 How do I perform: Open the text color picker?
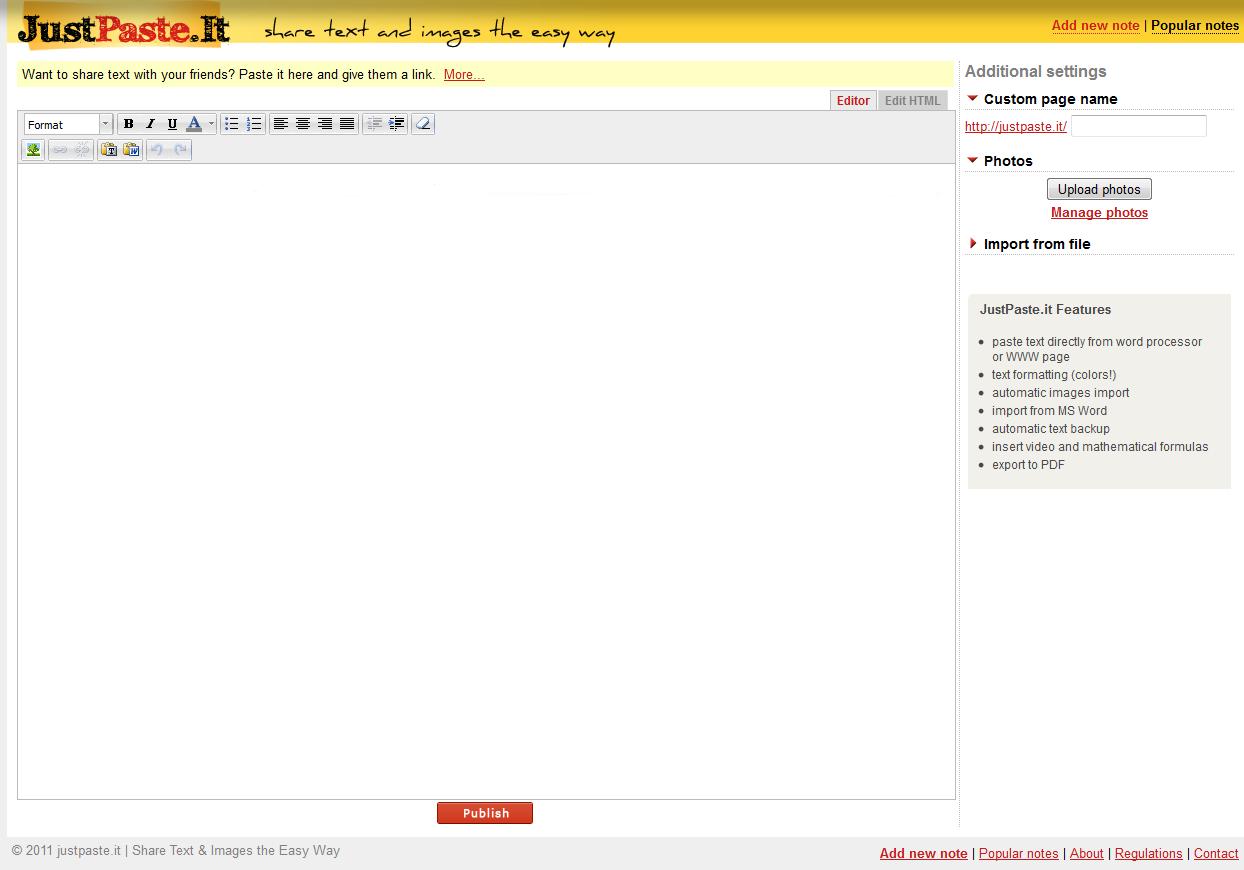[196, 123]
